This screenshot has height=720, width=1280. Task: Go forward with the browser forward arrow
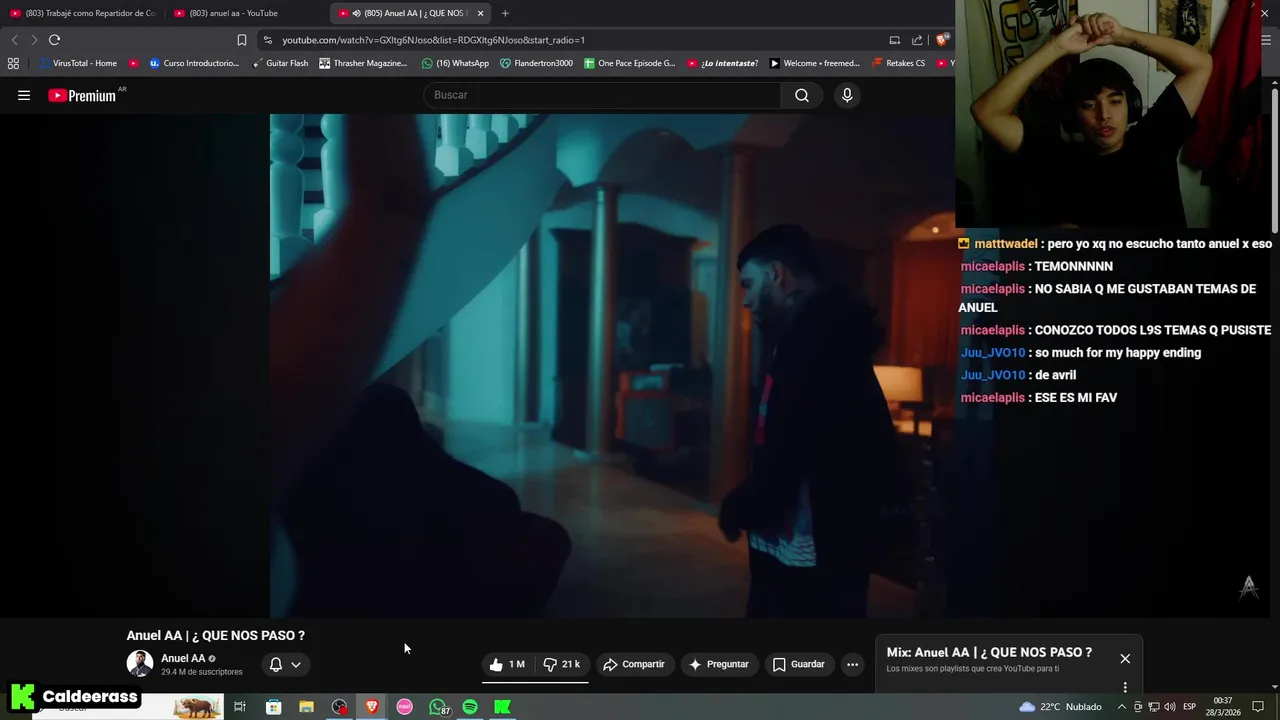tap(34, 40)
